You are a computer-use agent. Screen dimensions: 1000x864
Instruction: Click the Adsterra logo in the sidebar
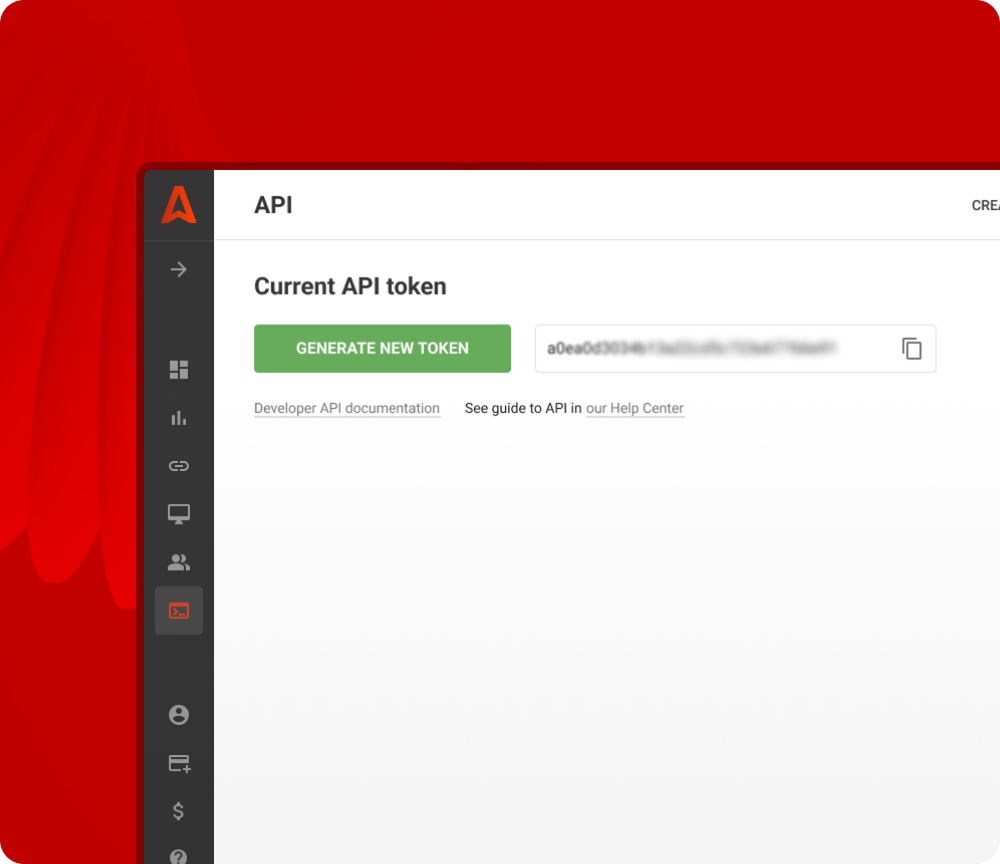[x=179, y=205]
